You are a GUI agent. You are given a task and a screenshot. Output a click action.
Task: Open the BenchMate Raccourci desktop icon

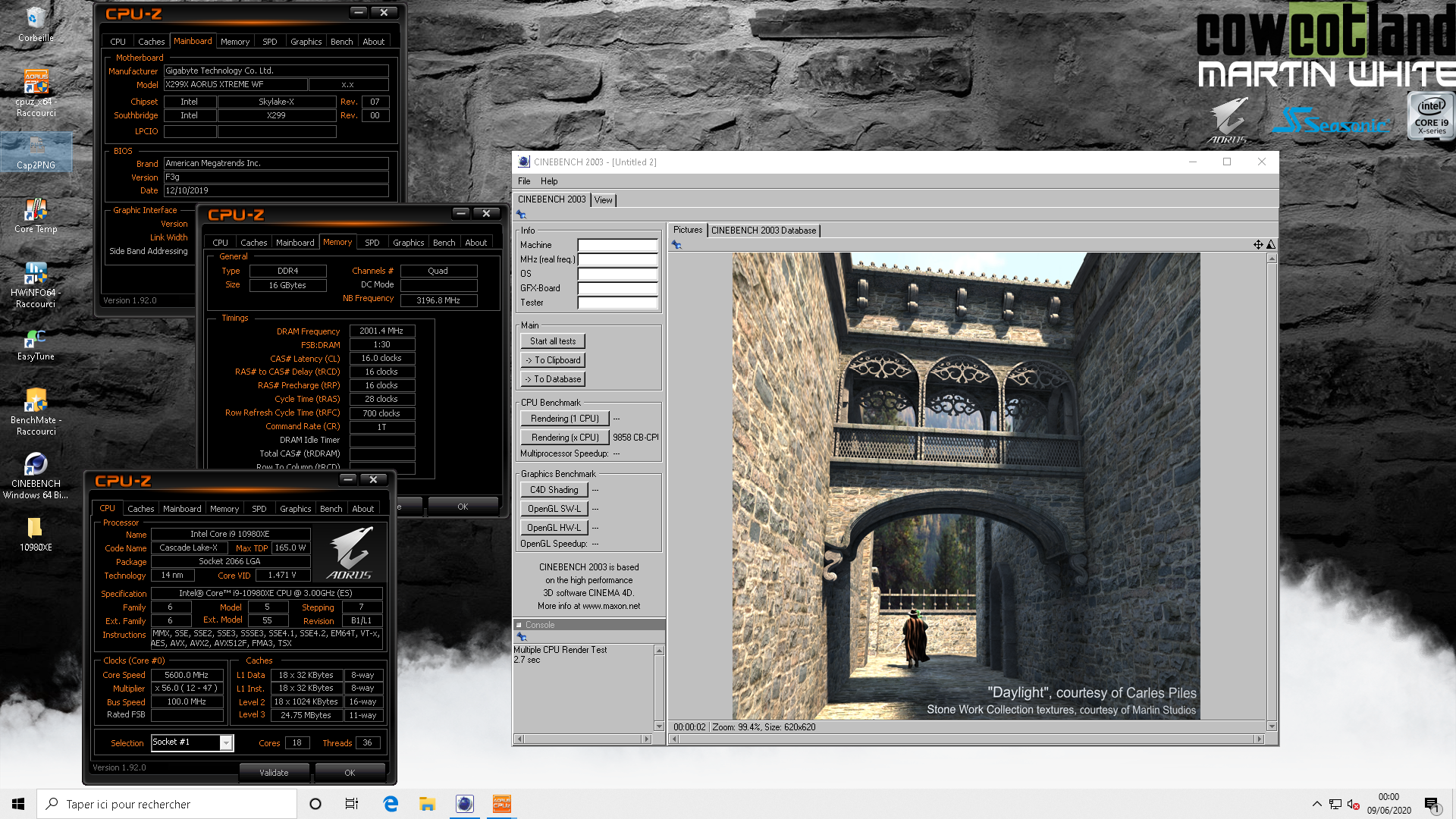(36, 412)
